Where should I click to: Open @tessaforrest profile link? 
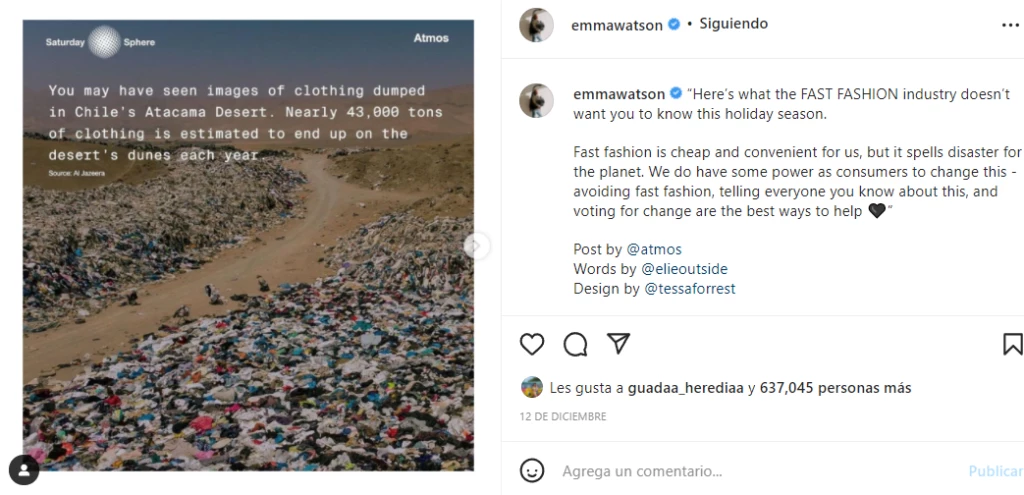(690, 289)
